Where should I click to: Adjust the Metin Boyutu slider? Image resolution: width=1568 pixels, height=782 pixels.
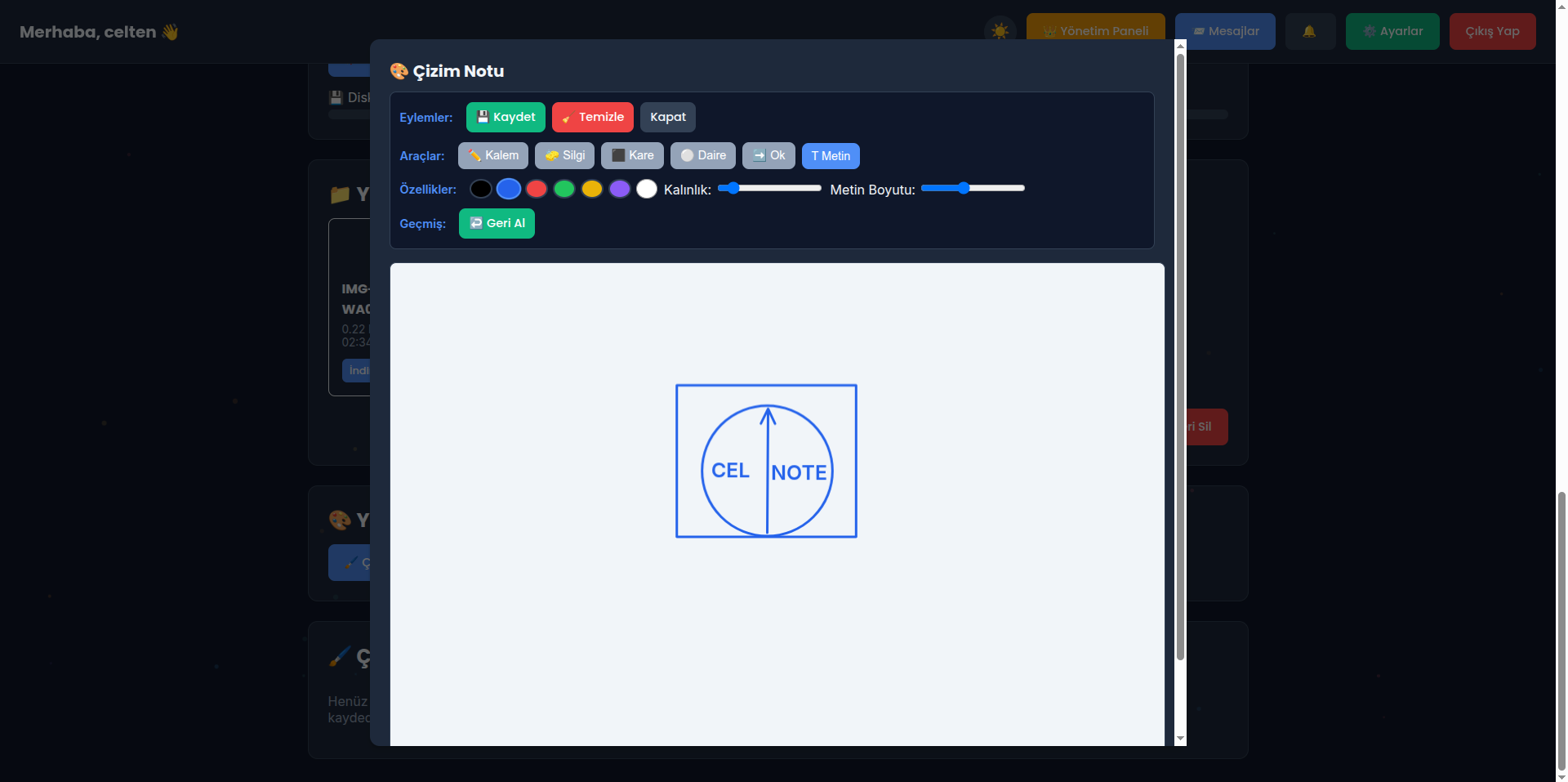(973, 189)
